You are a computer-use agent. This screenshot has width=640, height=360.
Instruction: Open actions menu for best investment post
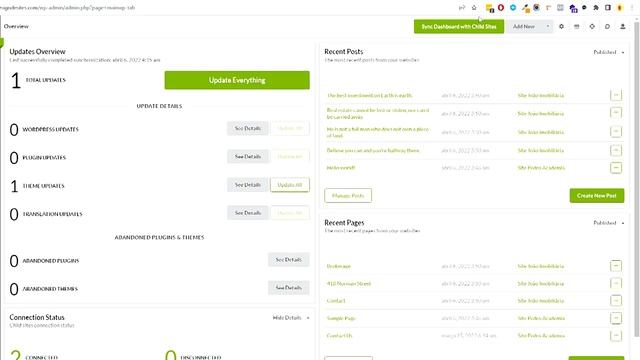(x=616, y=95)
